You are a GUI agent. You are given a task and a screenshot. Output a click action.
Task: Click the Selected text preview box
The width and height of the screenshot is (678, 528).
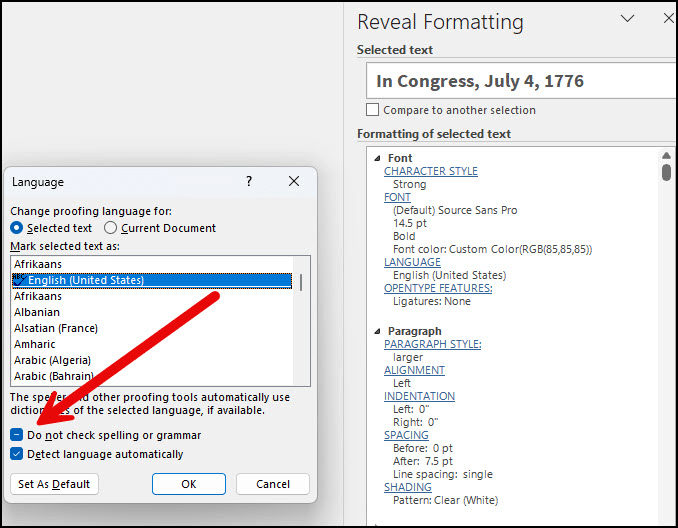(518, 81)
